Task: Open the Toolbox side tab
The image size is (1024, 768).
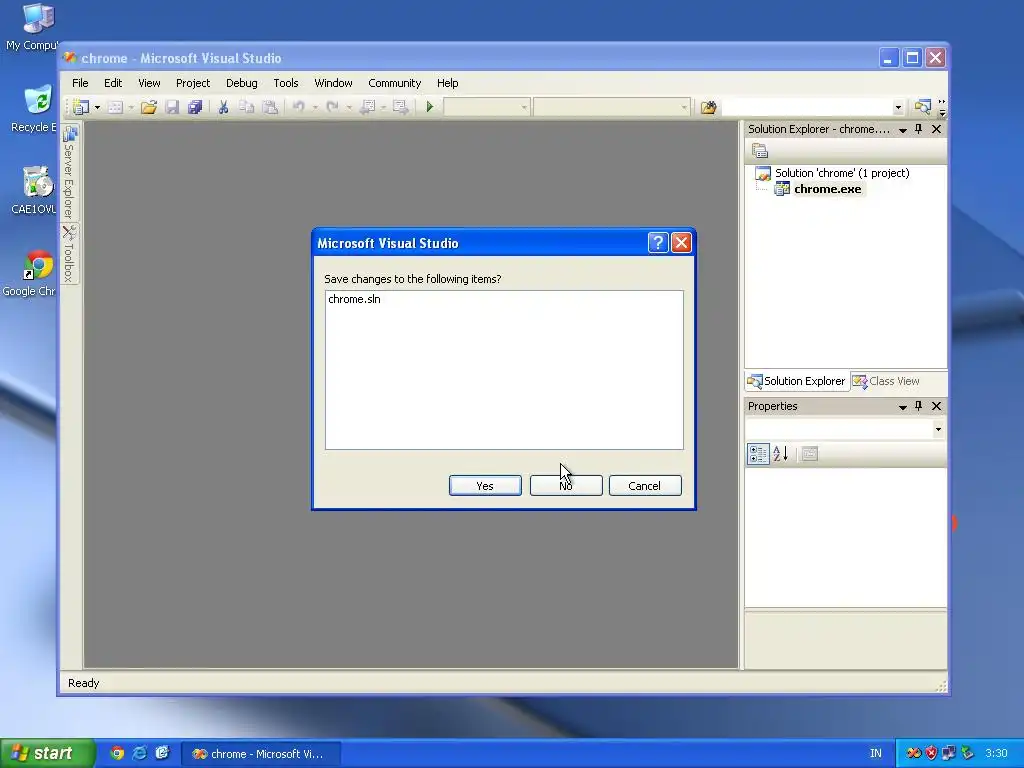Action: [x=69, y=255]
